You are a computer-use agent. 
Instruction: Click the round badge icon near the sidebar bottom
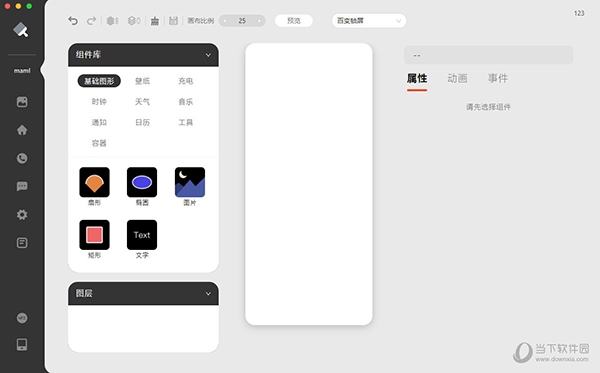pos(22,318)
